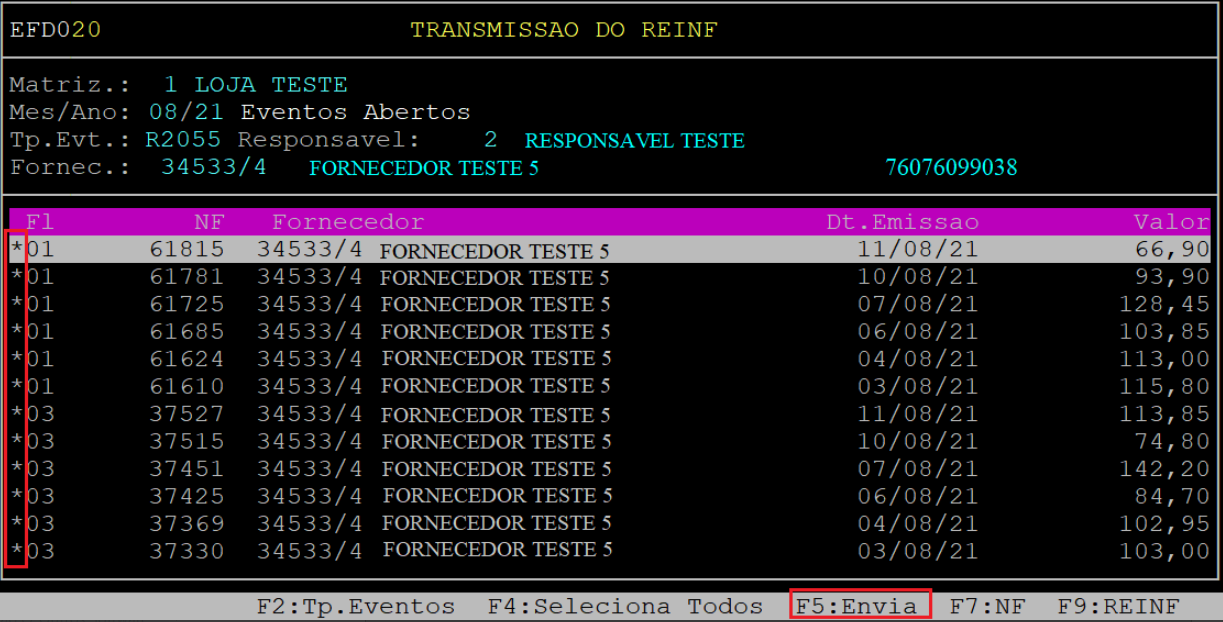Screen dimensions: 1223x622
Task: Click NF number 37451
Action: [x=187, y=469]
